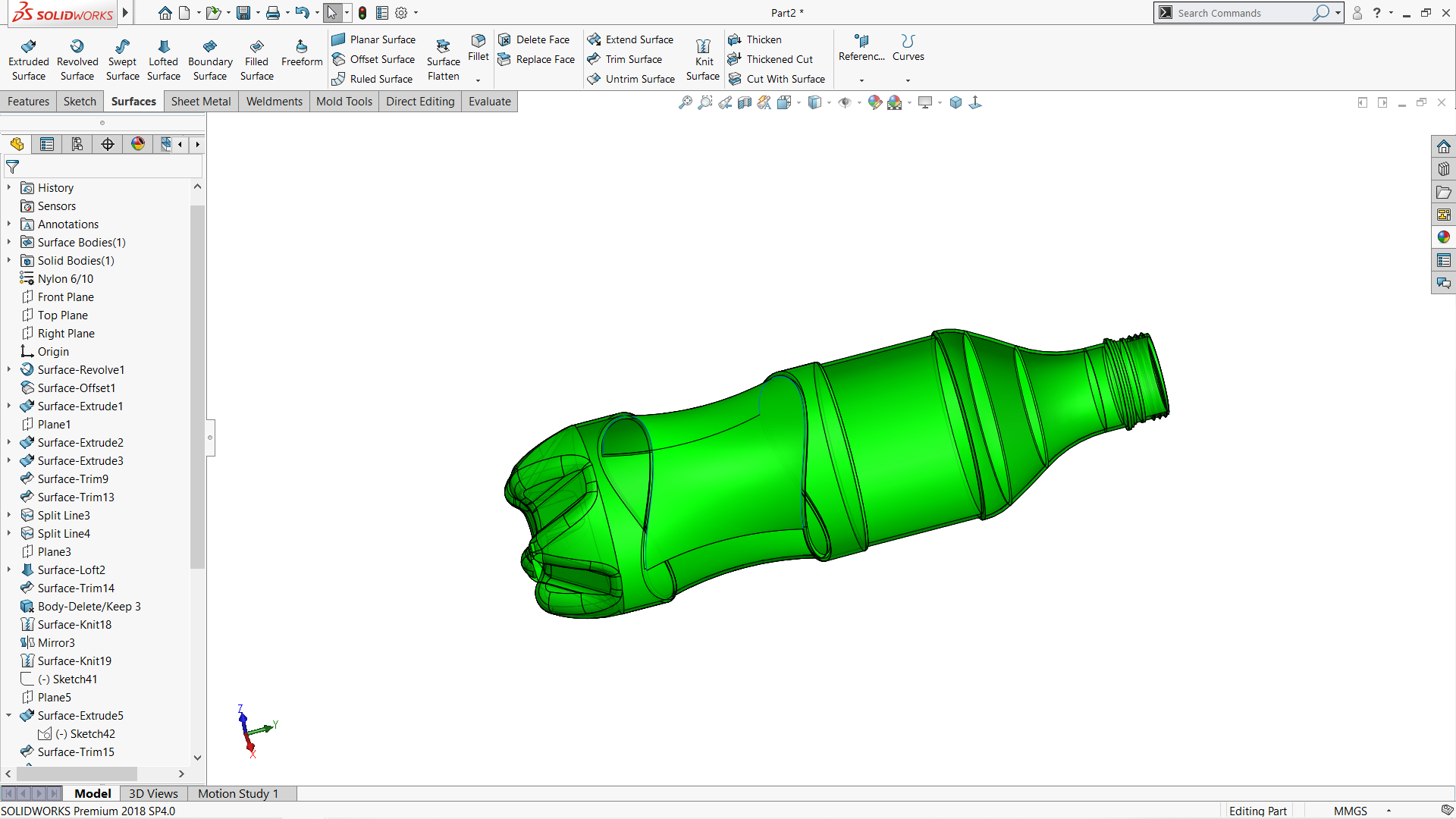Open the Sketch tab
The image size is (1456, 819).
(80, 102)
